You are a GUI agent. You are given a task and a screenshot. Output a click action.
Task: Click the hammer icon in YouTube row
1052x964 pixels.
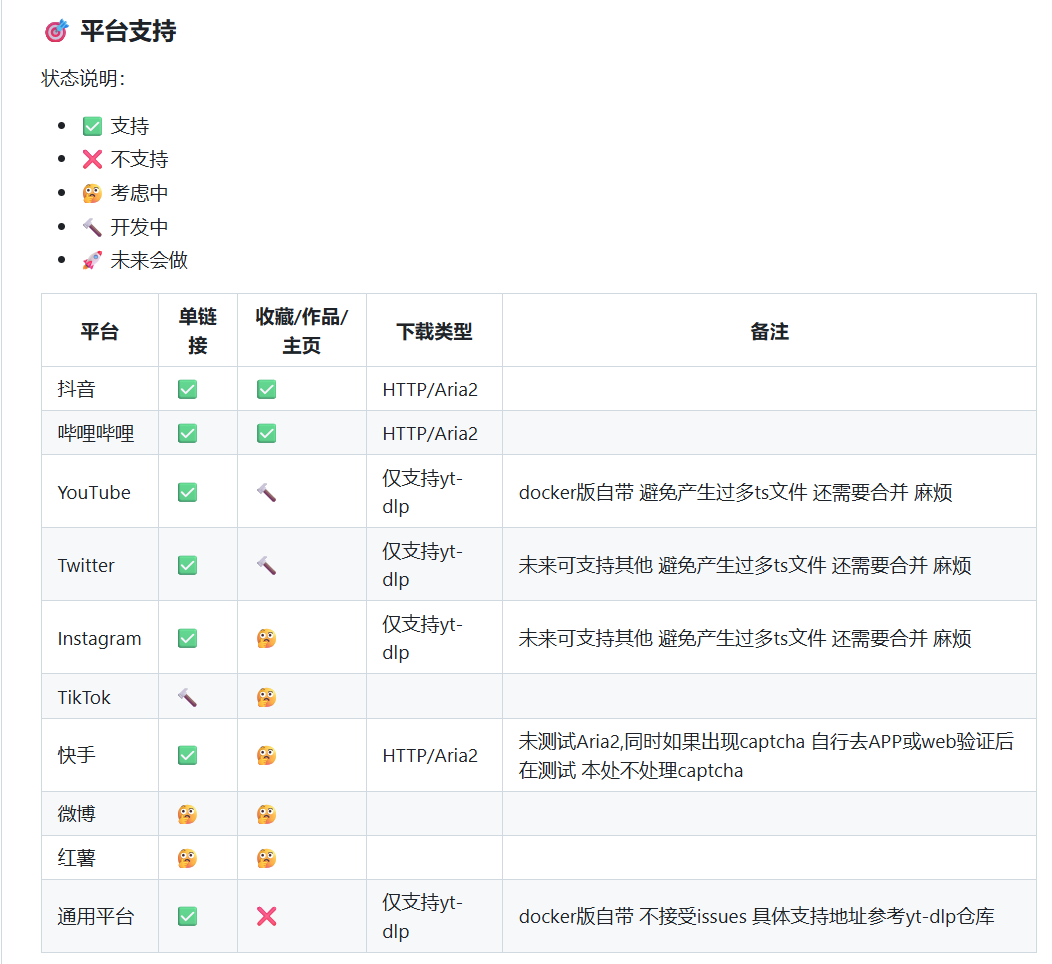[x=266, y=492]
